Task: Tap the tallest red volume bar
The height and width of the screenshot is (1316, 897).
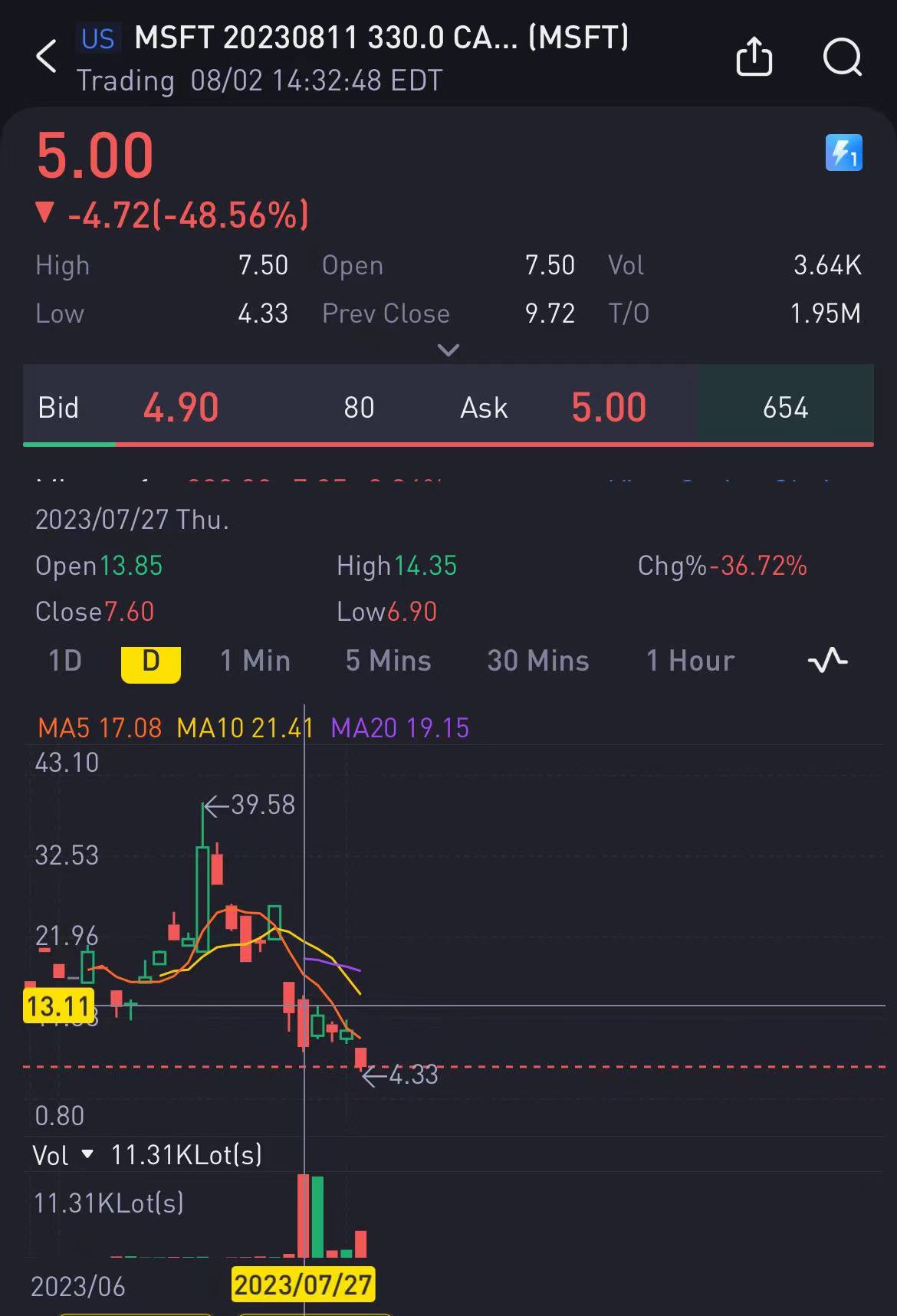Action: tap(303, 1216)
